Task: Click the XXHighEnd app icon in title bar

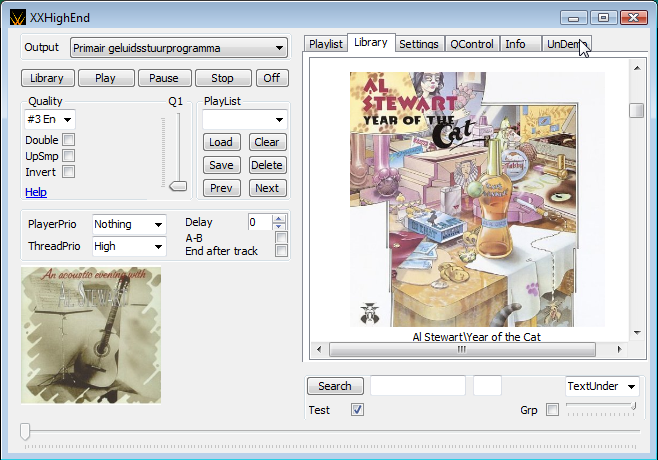Action: [18, 18]
